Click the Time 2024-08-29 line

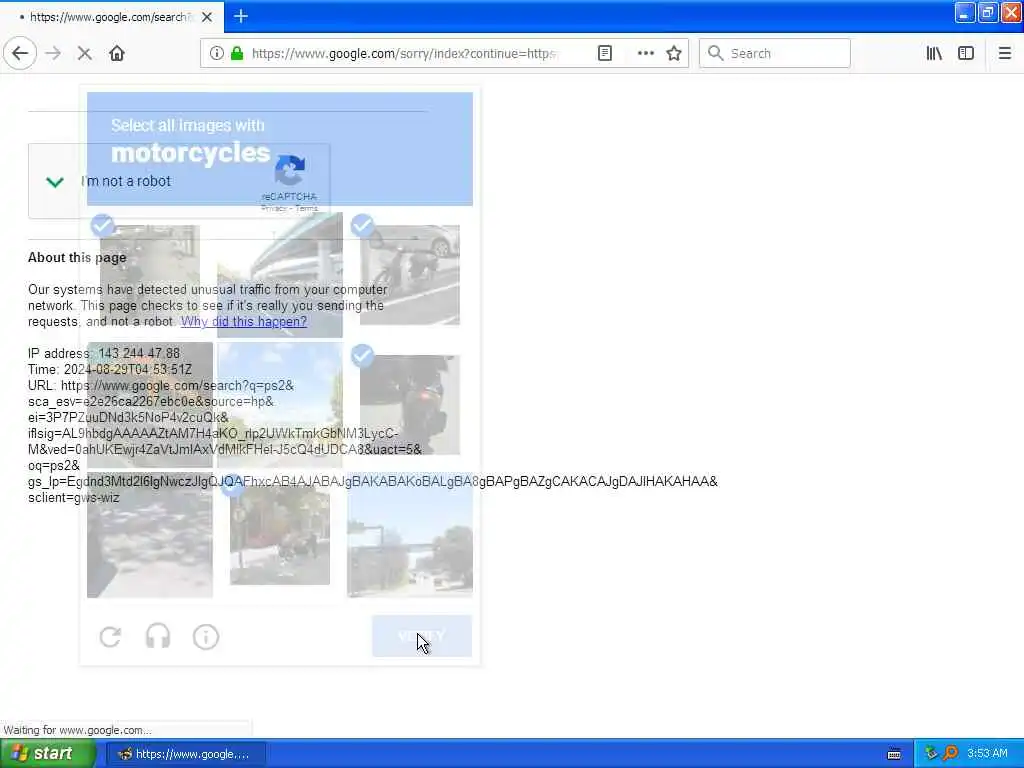click(x=110, y=370)
